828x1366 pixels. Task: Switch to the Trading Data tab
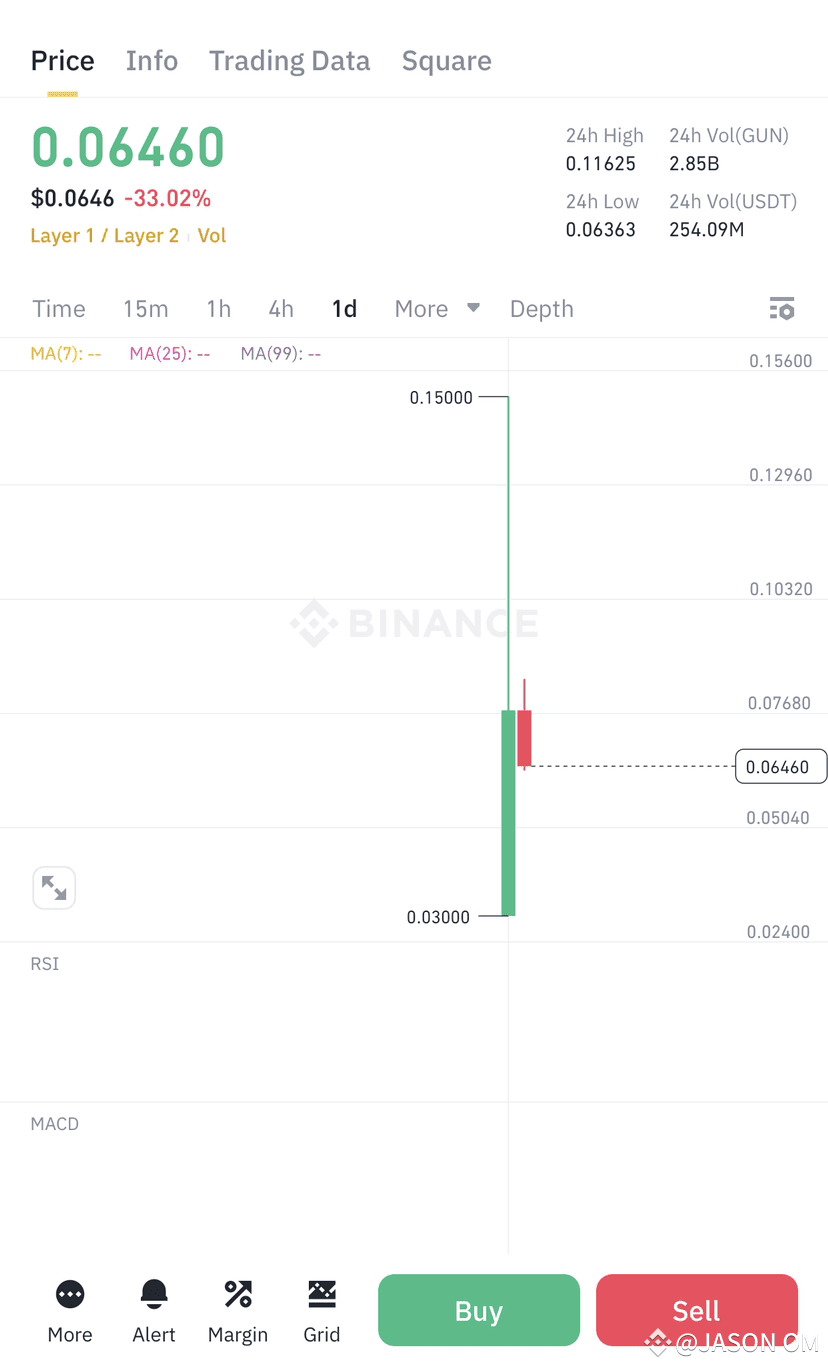click(289, 61)
